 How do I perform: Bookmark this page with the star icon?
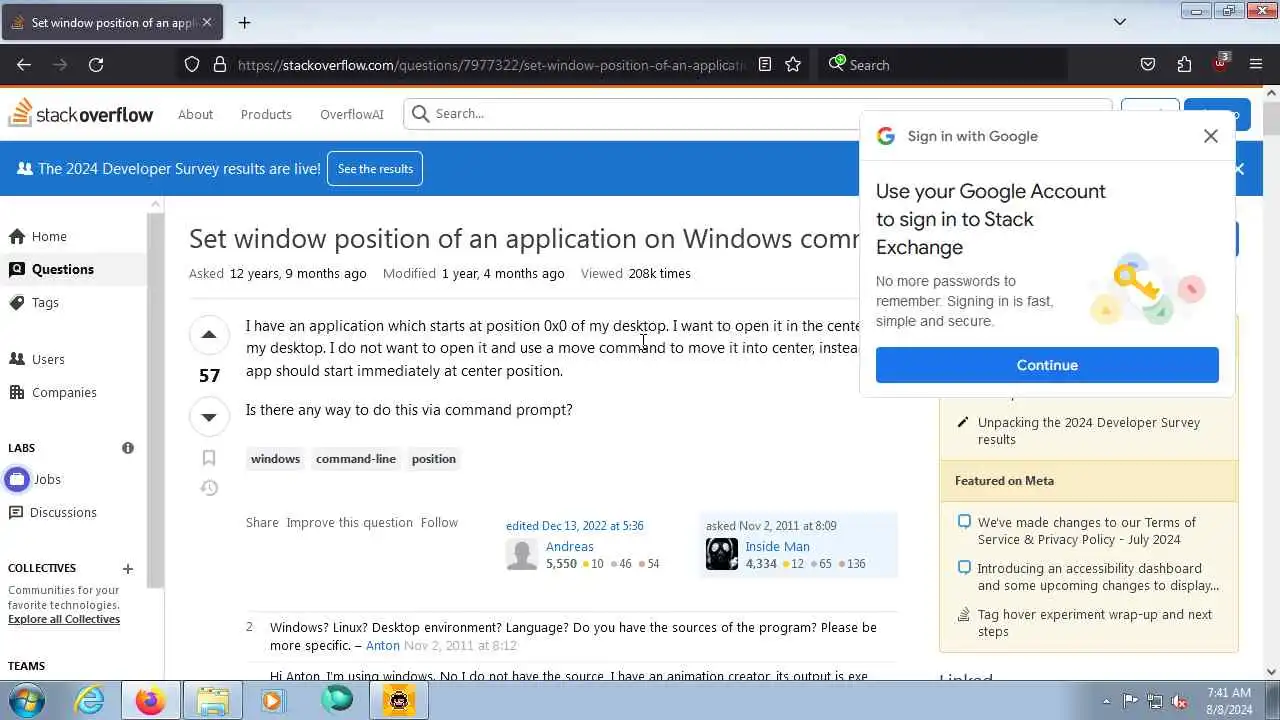click(x=793, y=65)
